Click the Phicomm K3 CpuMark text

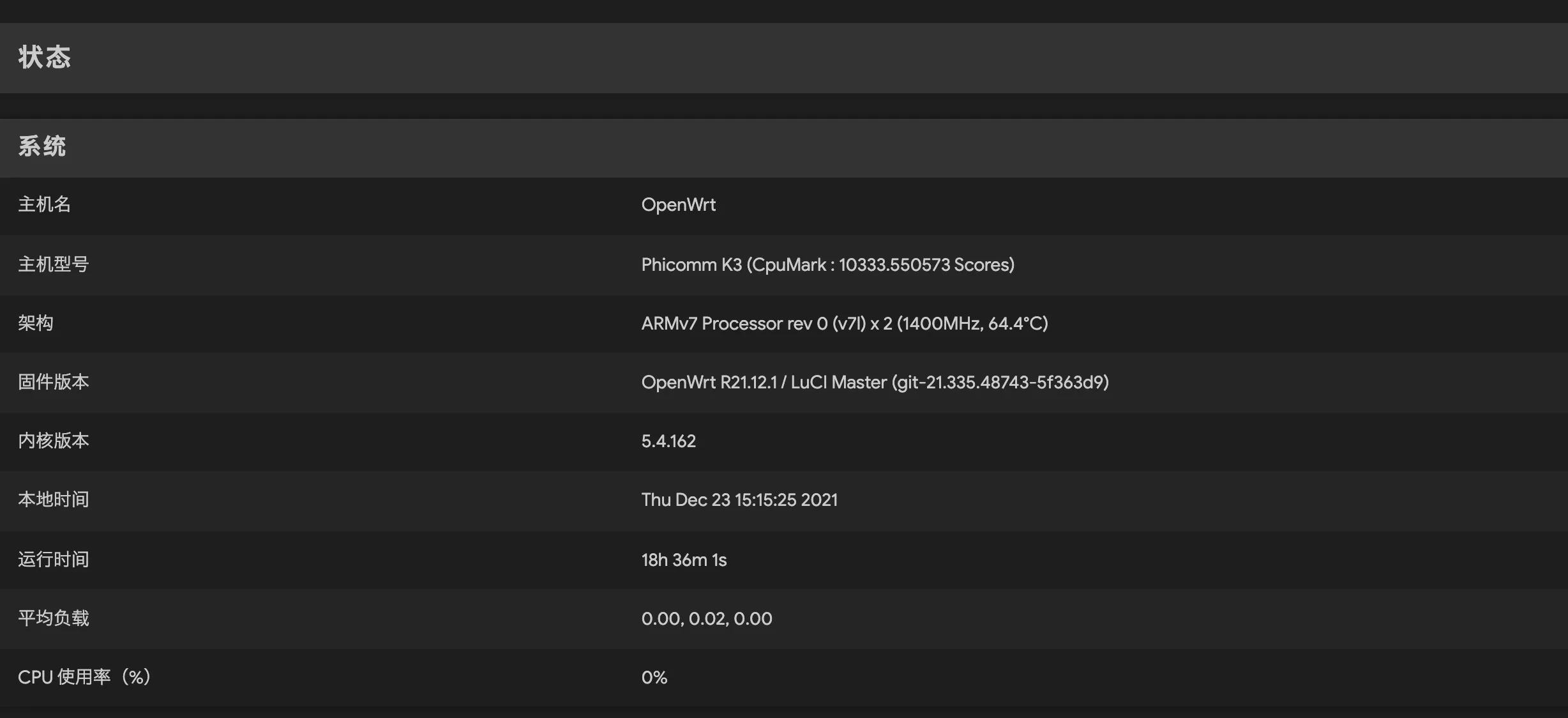(827, 264)
